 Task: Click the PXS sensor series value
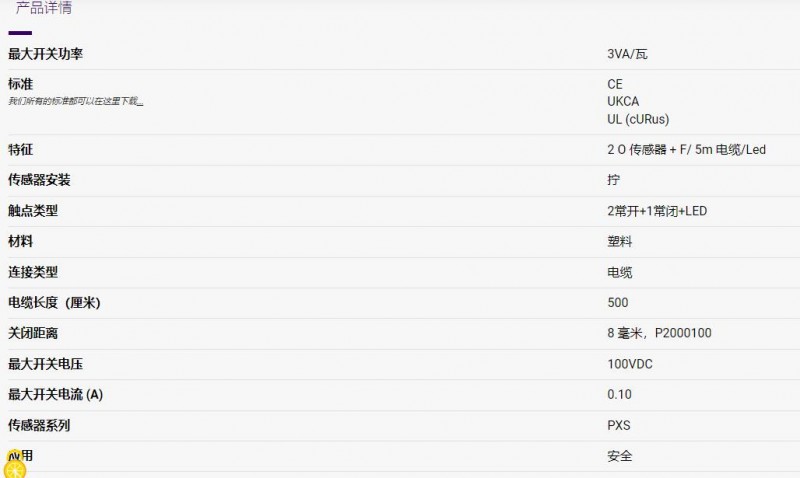click(x=619, y=425)
